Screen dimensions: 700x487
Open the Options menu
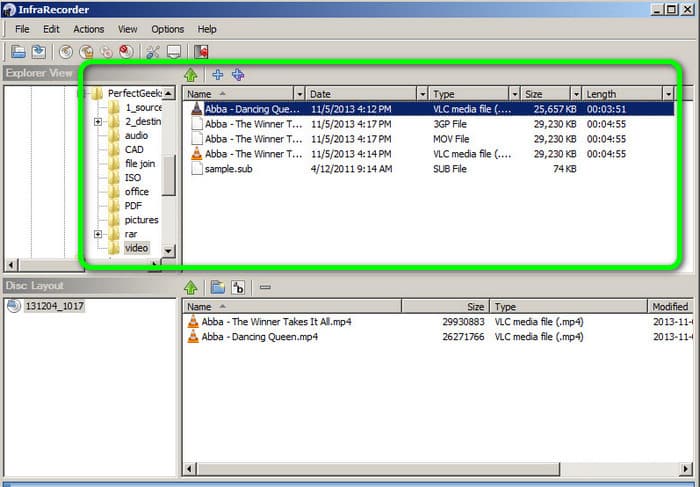[x=167, y=29]
